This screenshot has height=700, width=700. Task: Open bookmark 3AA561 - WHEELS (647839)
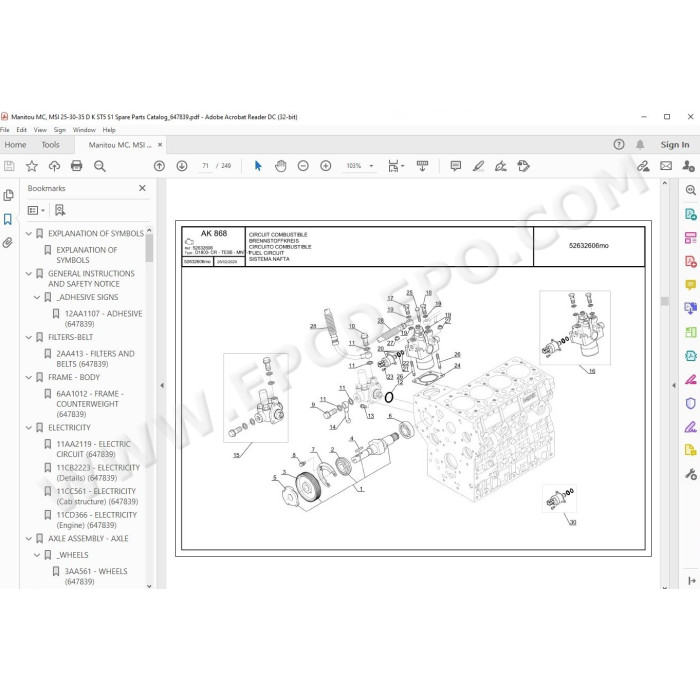(96, 576)
